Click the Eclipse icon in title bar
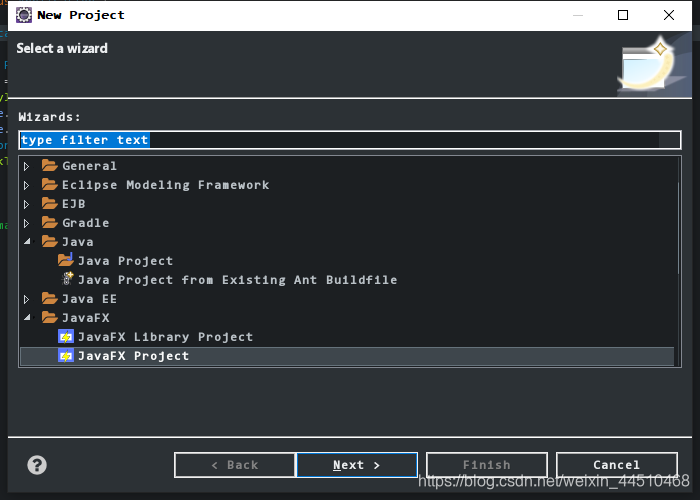700x500 pixels. [x=24, y=15]
